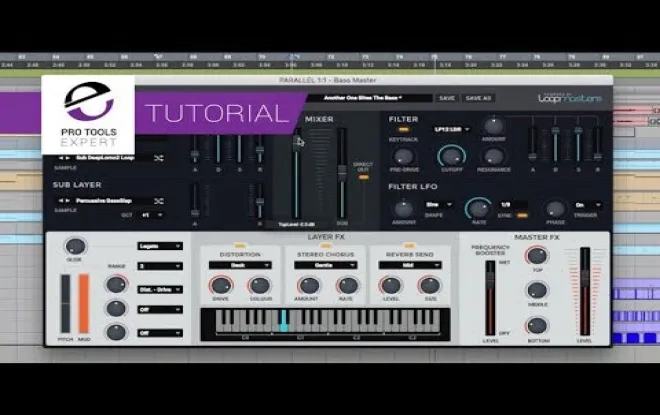Click the Master FX Bottom knob
The height and width of the screenshot is (415, 660).
pyautogui.click(x=537, y=325)
